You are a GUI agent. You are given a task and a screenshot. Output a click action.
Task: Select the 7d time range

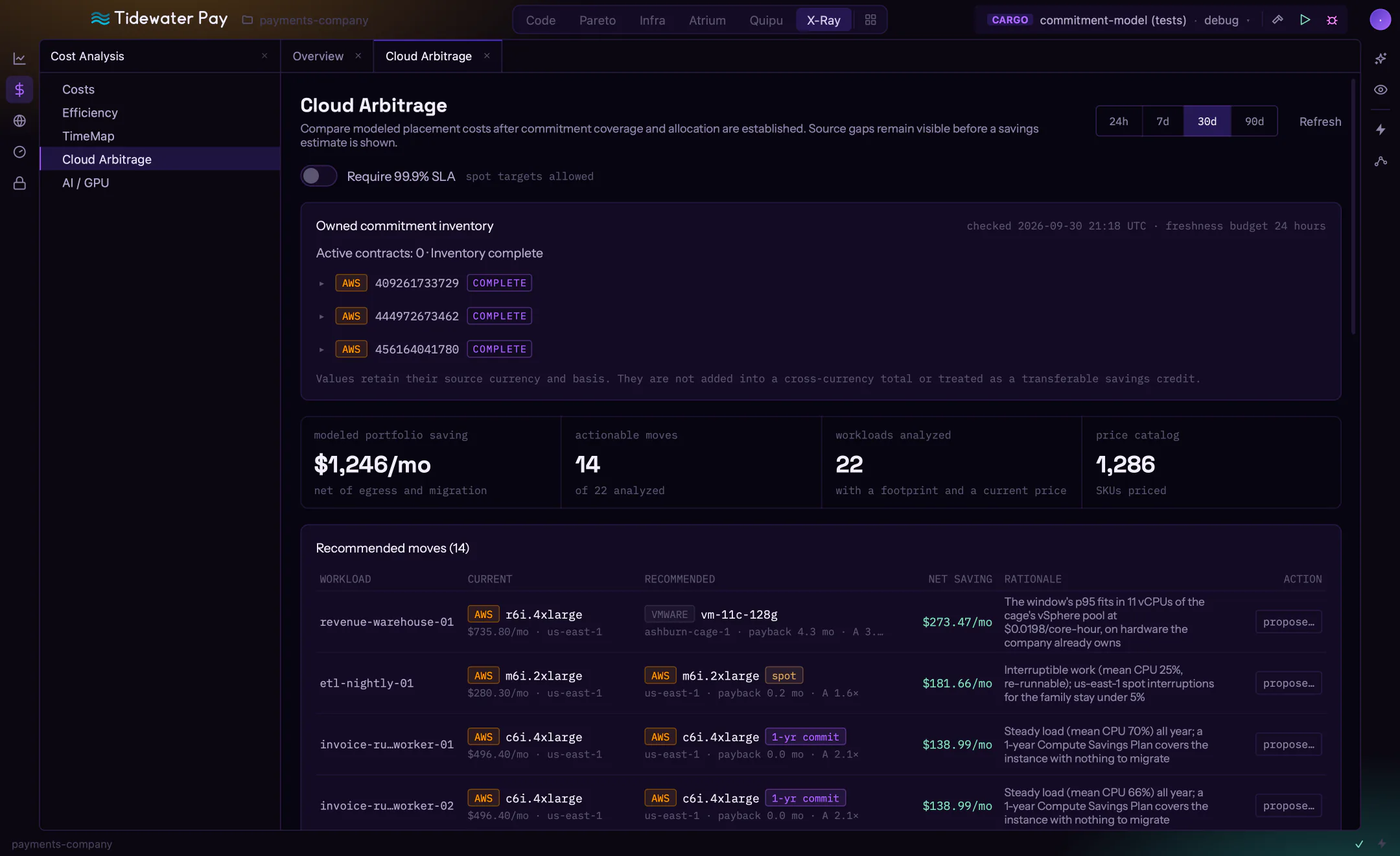(1163, 121)
